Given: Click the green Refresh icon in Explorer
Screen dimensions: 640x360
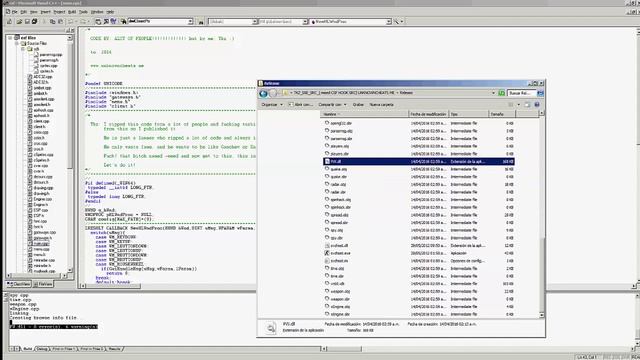Looking at the screenshot, I should (x=502, y=93).
